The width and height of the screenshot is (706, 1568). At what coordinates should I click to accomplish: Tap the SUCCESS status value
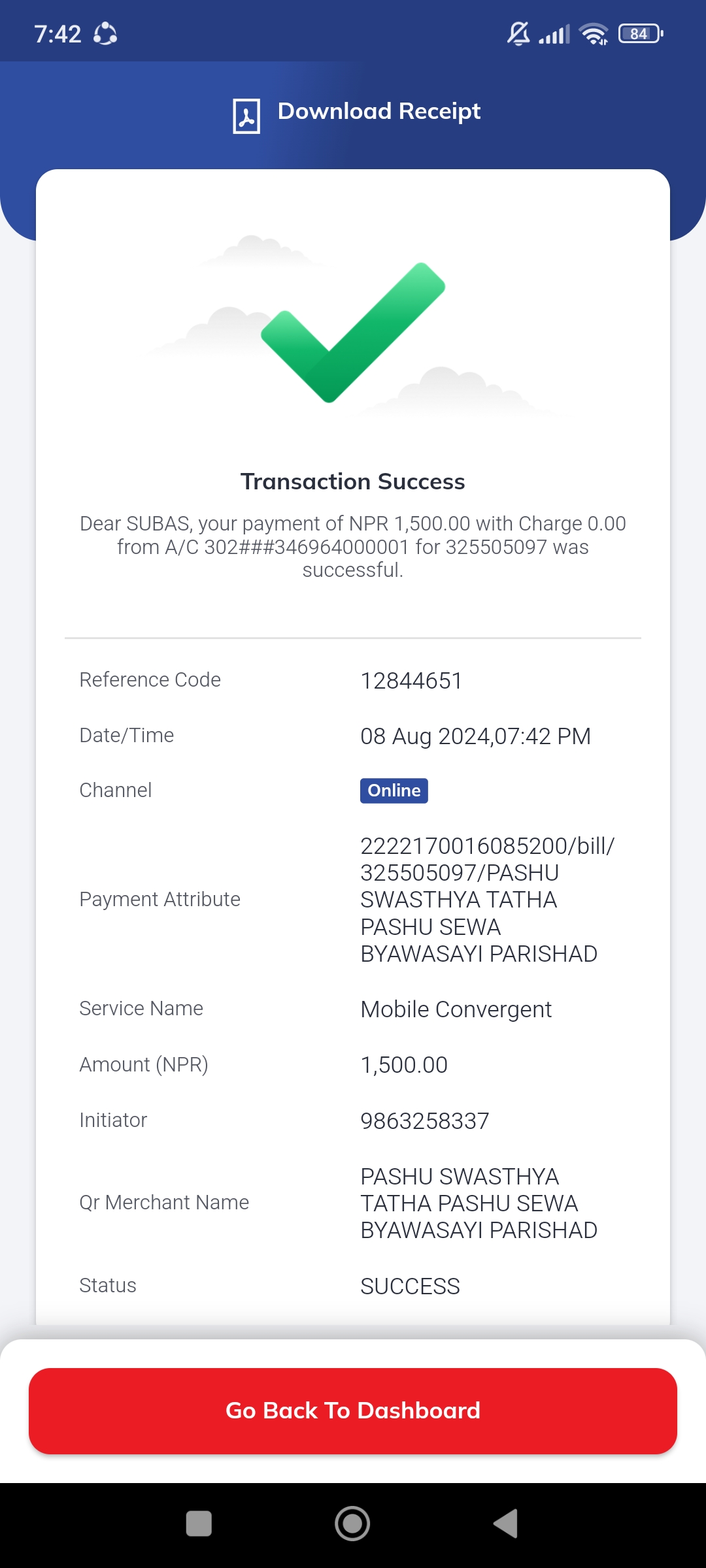[x=411, y=1286]
